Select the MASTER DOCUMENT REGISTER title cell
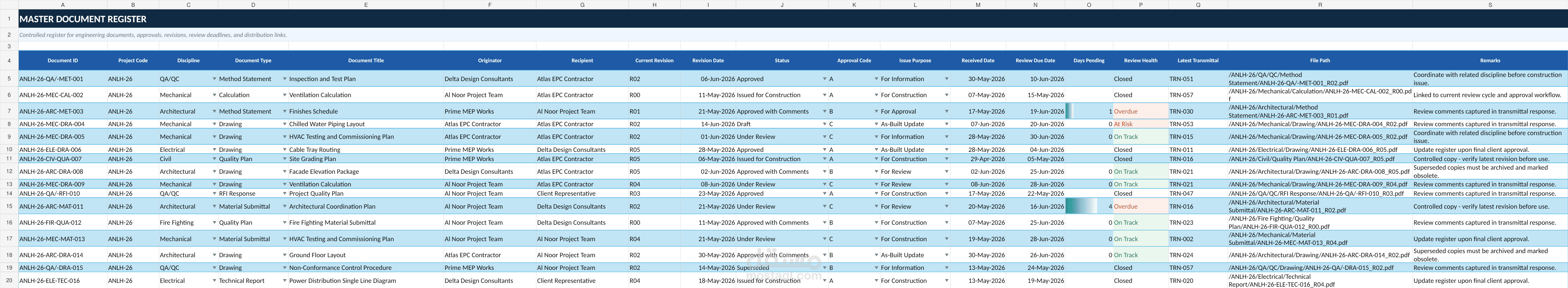 [x=793, y=19]
